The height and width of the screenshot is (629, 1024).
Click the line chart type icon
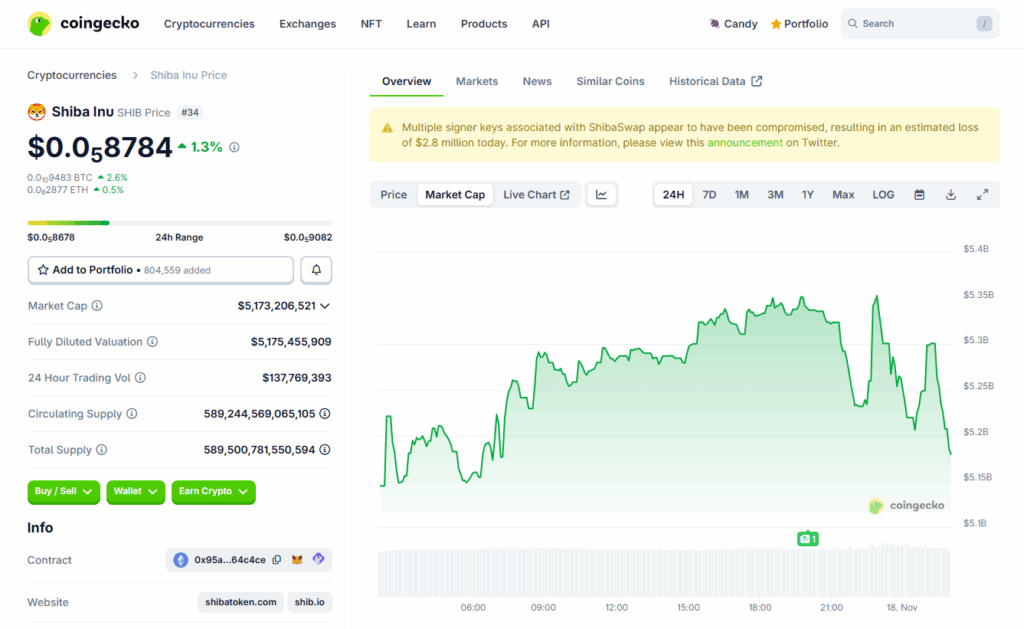[602, 195]
